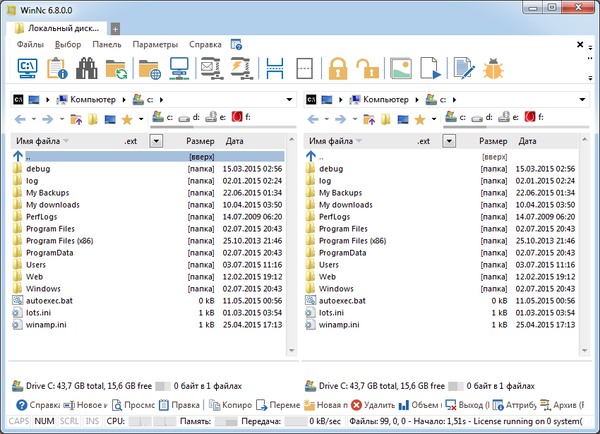Click the Правка button in bottom bar
The image size is (600, 434).
pyautogui.click(x=182, y=405)
